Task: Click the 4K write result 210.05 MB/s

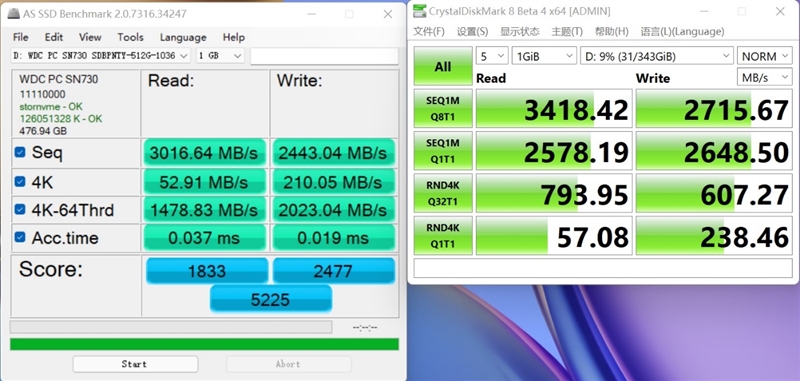Action: [x=334, y=182]
